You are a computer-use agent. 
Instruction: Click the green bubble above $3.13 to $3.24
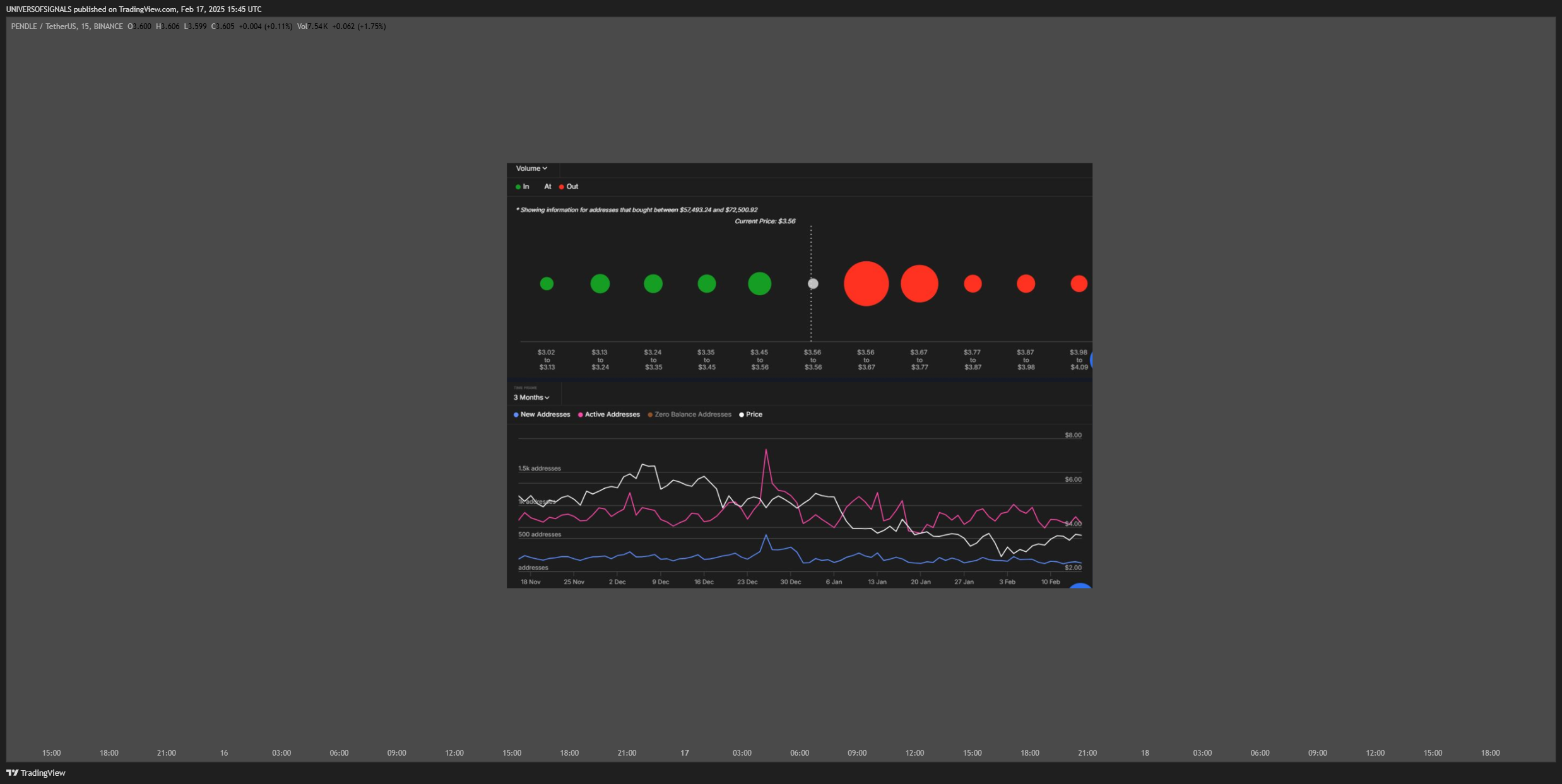pyautogui.click(x=600, y=284)
